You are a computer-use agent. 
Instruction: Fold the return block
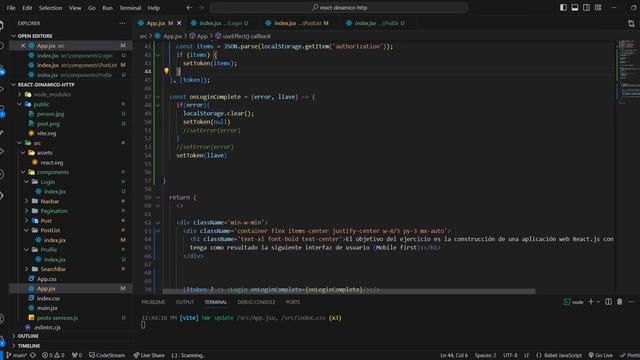coord(158,197)
